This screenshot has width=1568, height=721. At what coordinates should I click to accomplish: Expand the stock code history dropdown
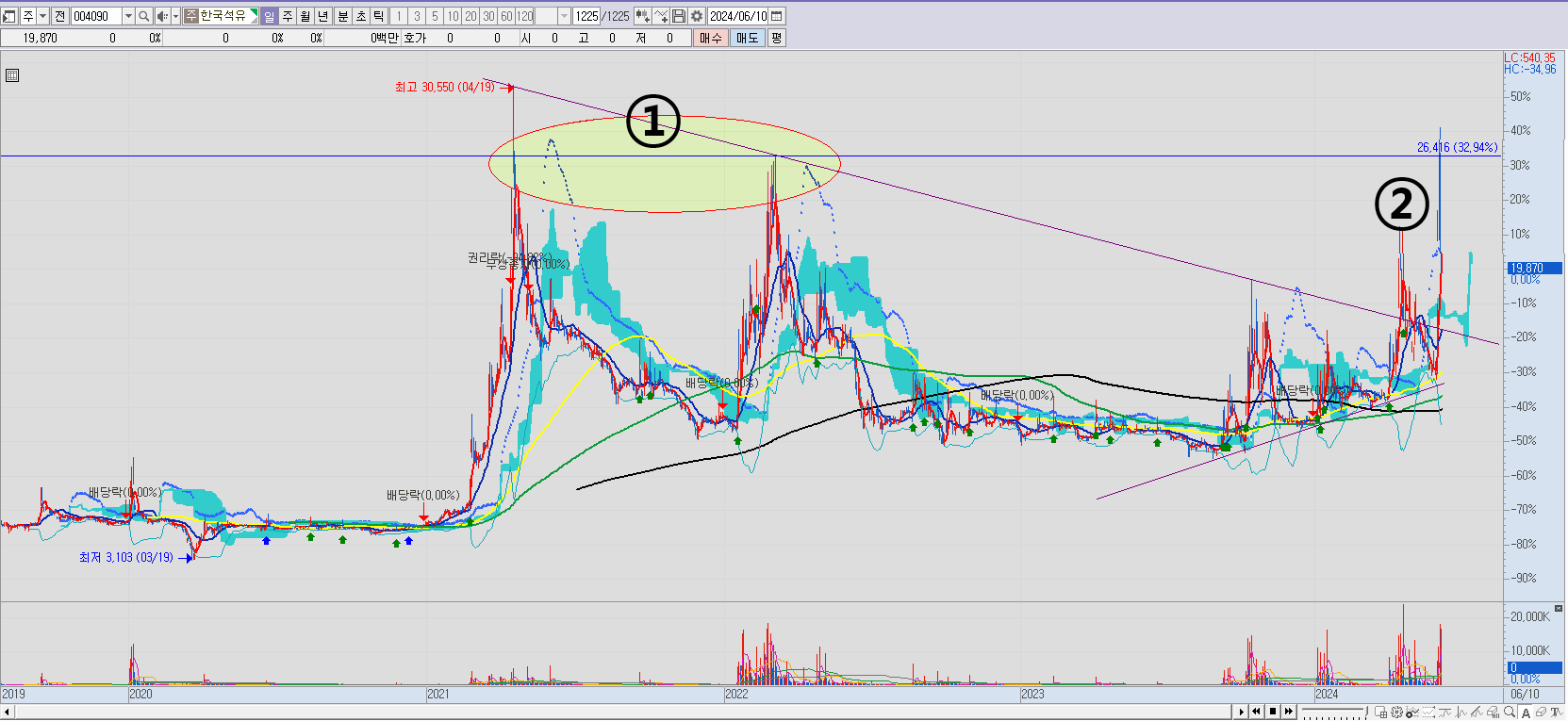point(128,16)
